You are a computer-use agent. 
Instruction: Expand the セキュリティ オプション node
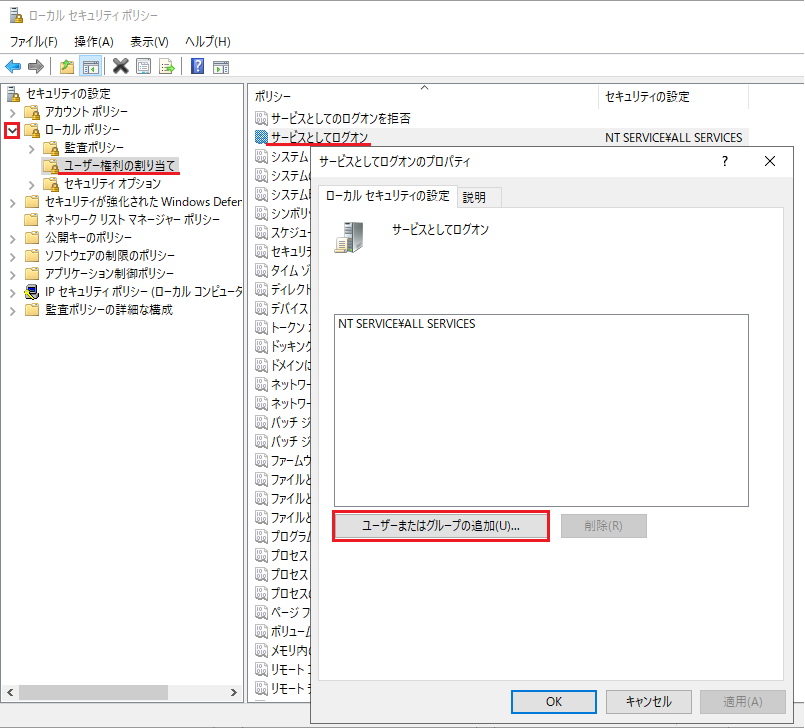click(32, 185)
